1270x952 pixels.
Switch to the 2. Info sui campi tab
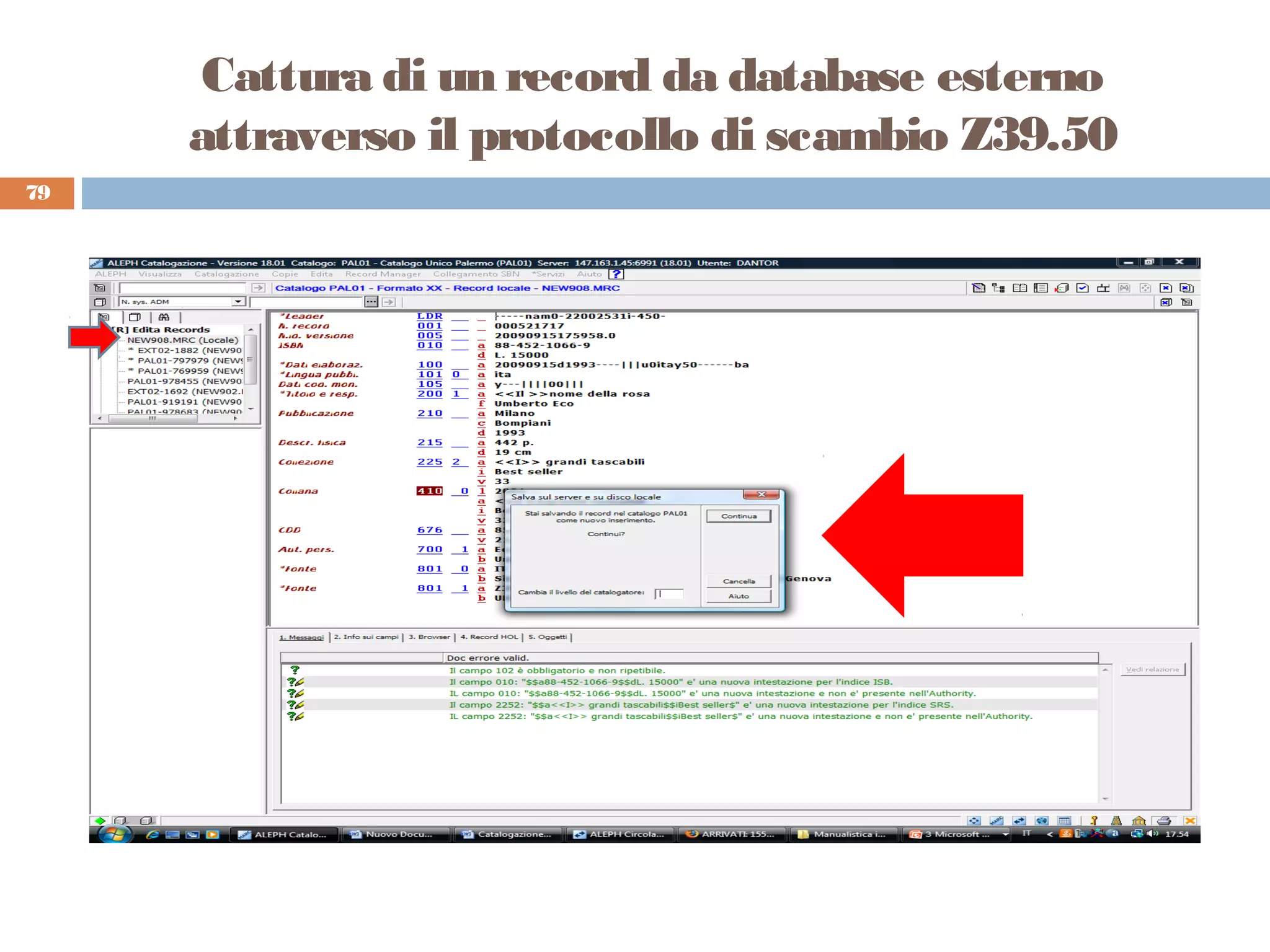tap(366, 637)
